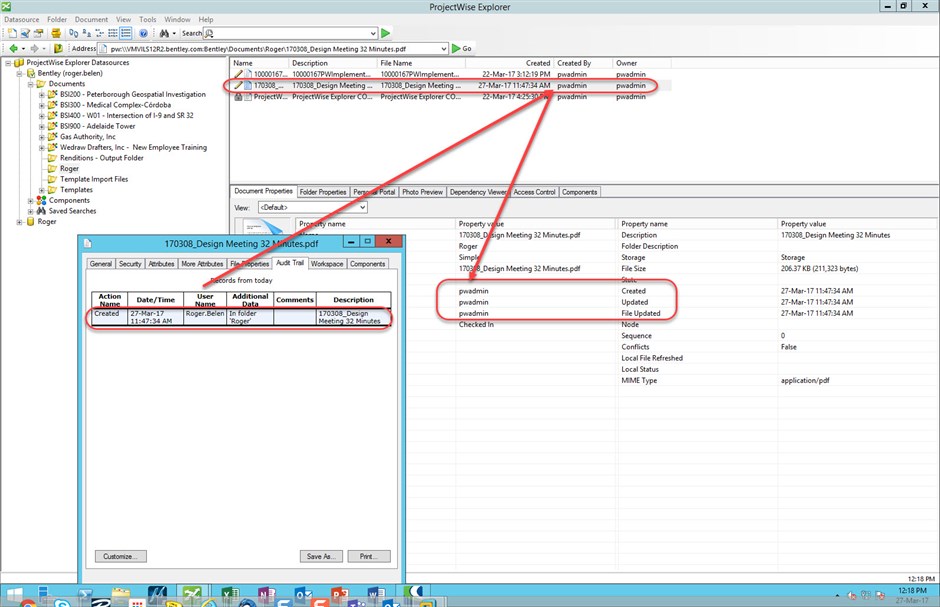Open the Tools menu
Viewport: 940px width, 607px height.
(x=148, y=19)
